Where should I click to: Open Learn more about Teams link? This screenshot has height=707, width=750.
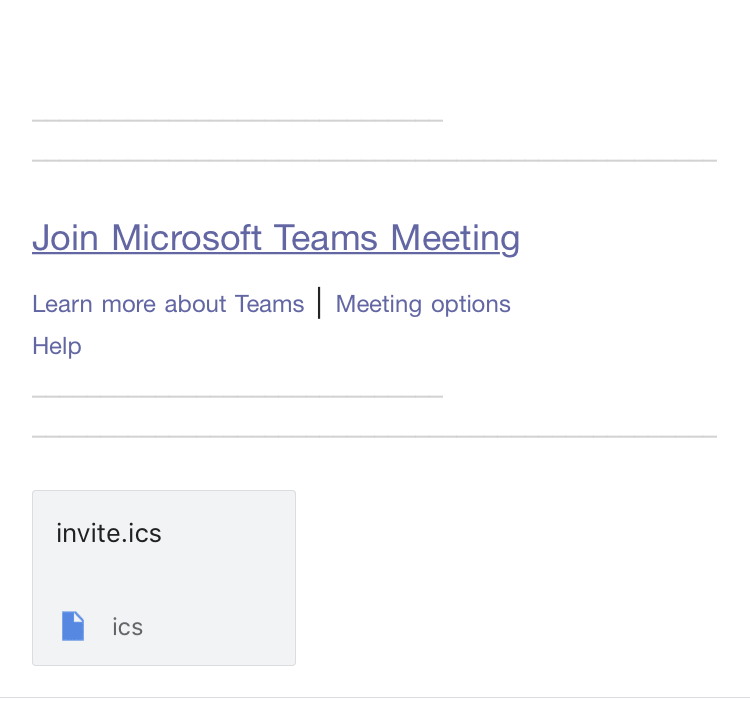(x=168, y=304)
